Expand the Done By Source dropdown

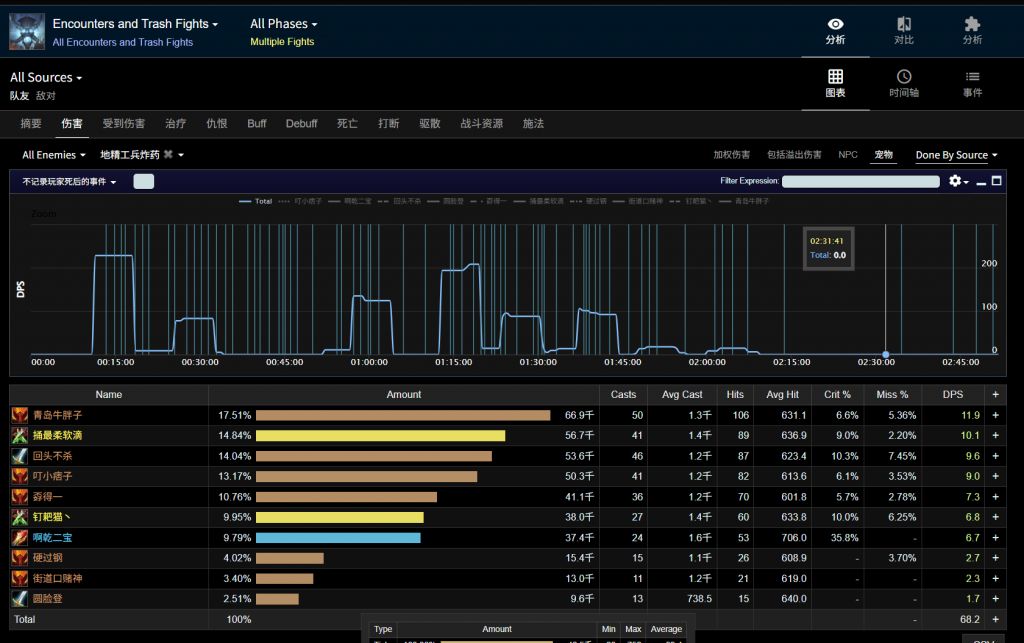pos(956,155)
